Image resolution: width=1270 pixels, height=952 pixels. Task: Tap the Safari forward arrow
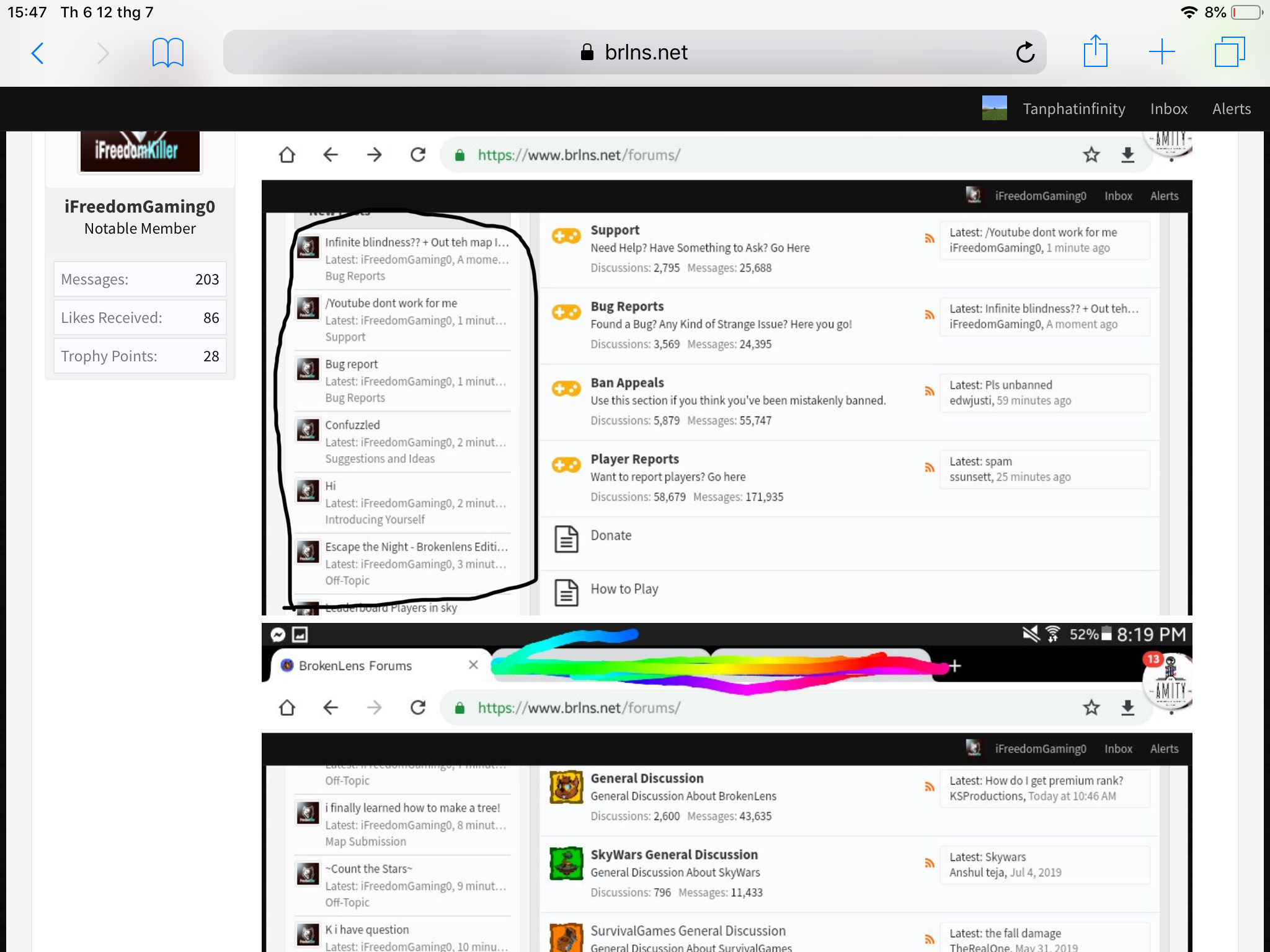click(104, 53)
